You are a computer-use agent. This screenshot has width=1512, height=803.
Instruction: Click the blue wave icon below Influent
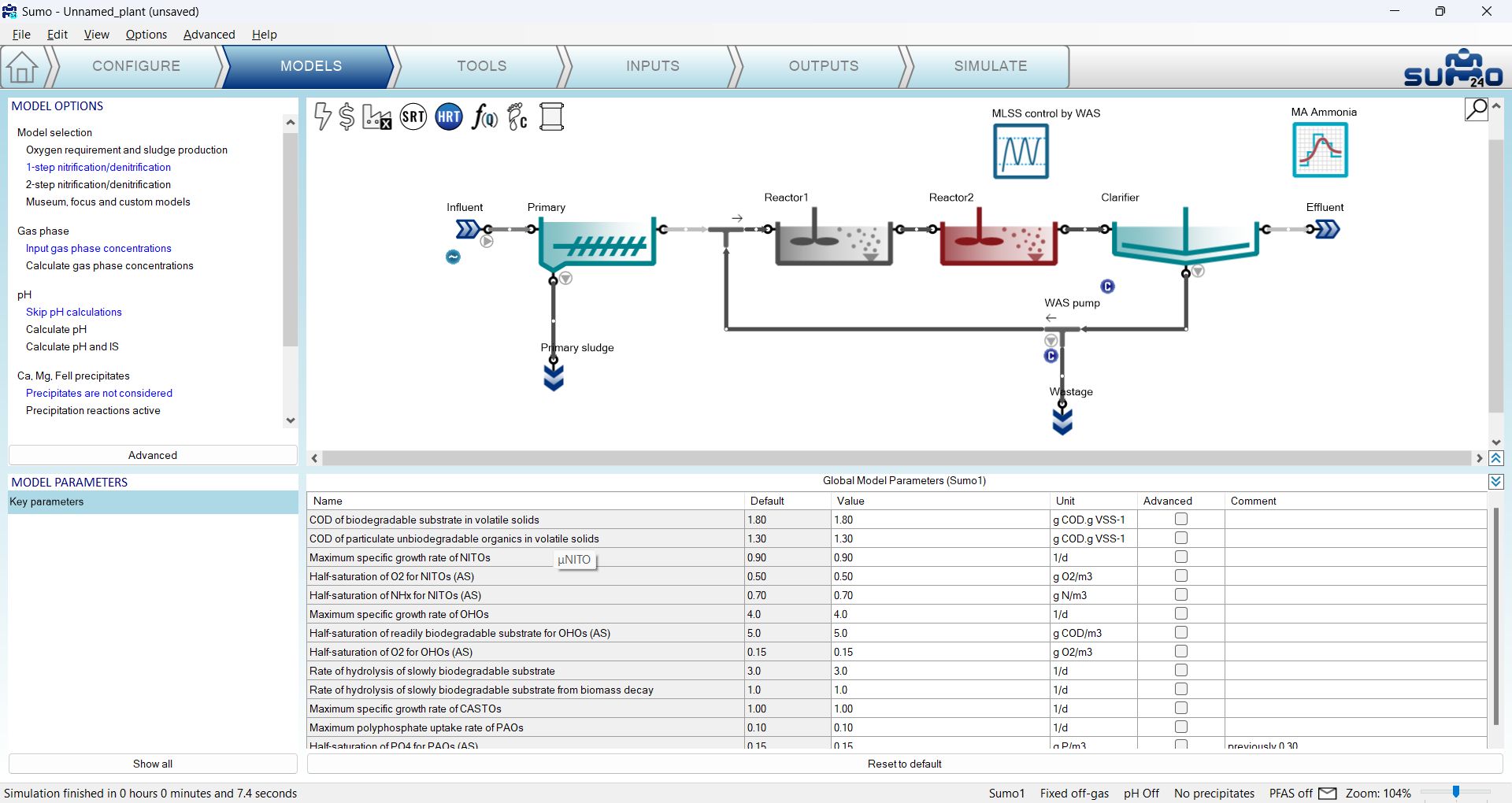coord(453,257)
